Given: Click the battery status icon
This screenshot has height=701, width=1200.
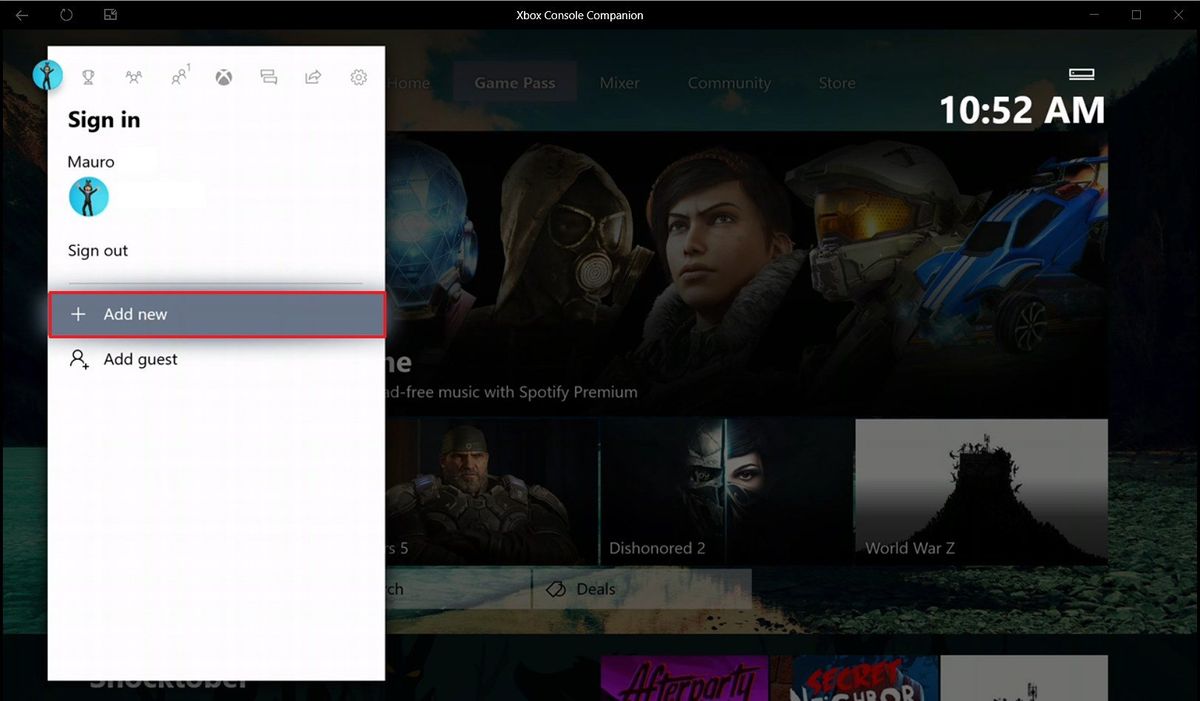Looking at the screenshot, I should (x=1082, y=73).
